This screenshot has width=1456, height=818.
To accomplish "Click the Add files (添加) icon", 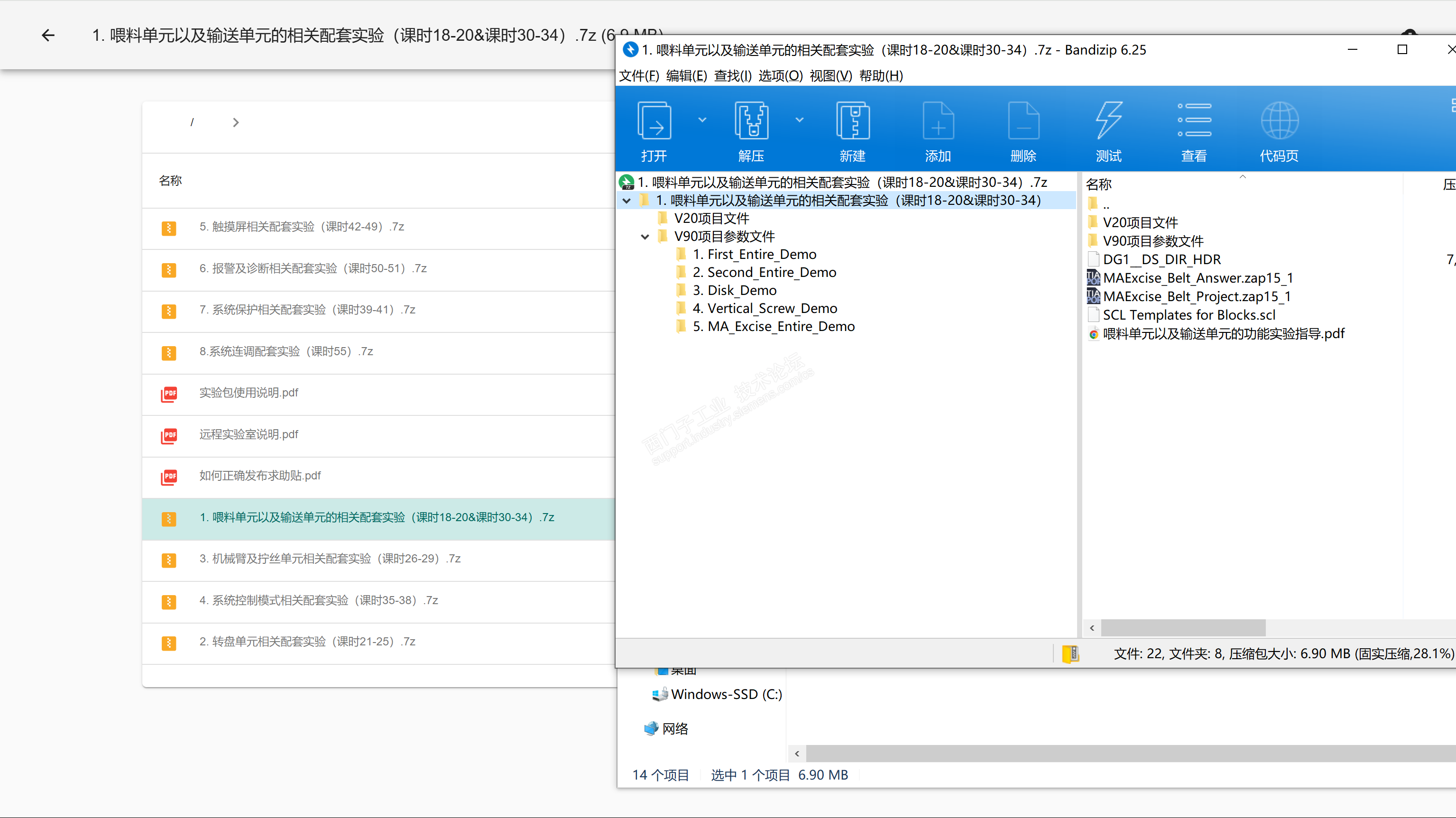I will [x=938, y=120].
